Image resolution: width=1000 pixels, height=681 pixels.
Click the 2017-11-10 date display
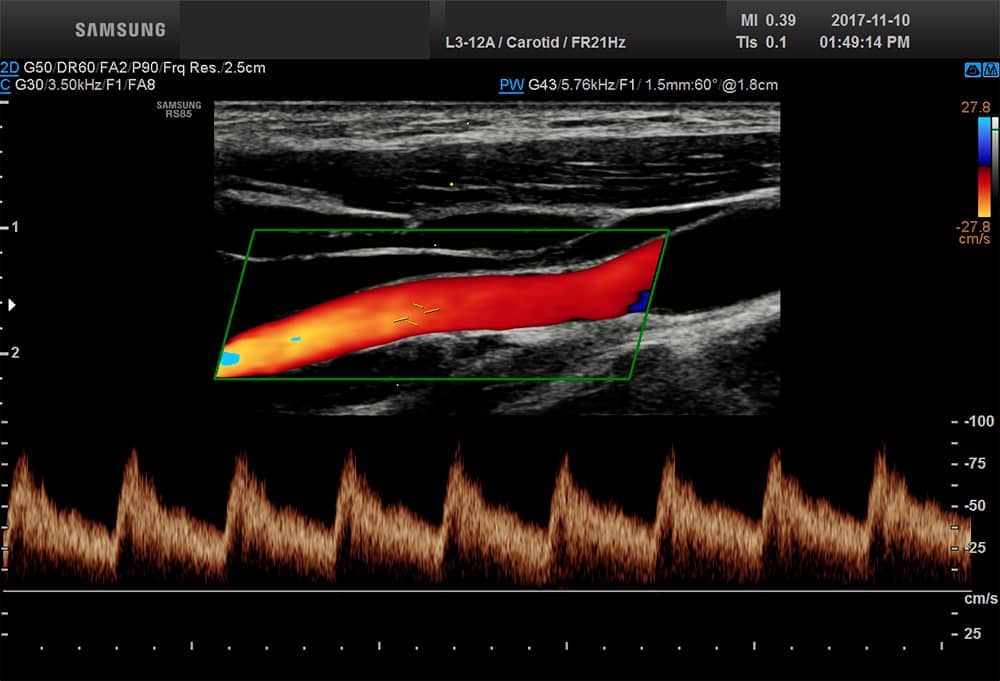pyautogui.click(x=870, y=20)
